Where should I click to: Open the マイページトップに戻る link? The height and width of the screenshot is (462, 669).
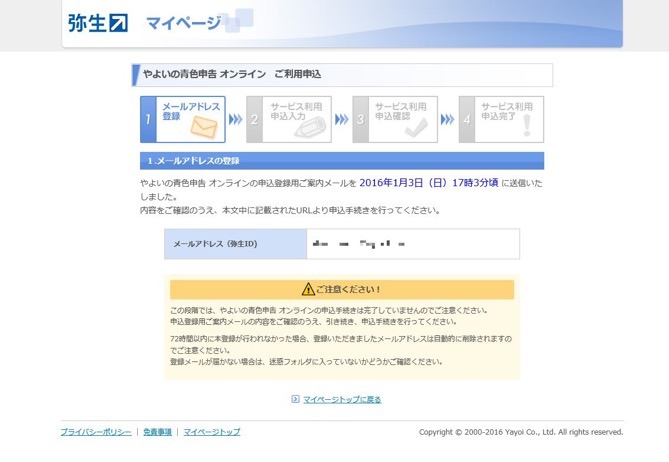342,399
